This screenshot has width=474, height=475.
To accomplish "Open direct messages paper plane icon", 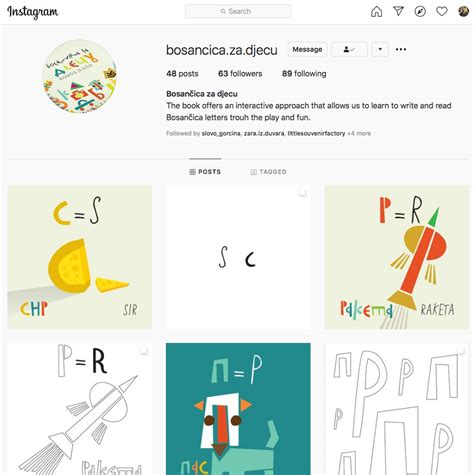I will [398, 11].
